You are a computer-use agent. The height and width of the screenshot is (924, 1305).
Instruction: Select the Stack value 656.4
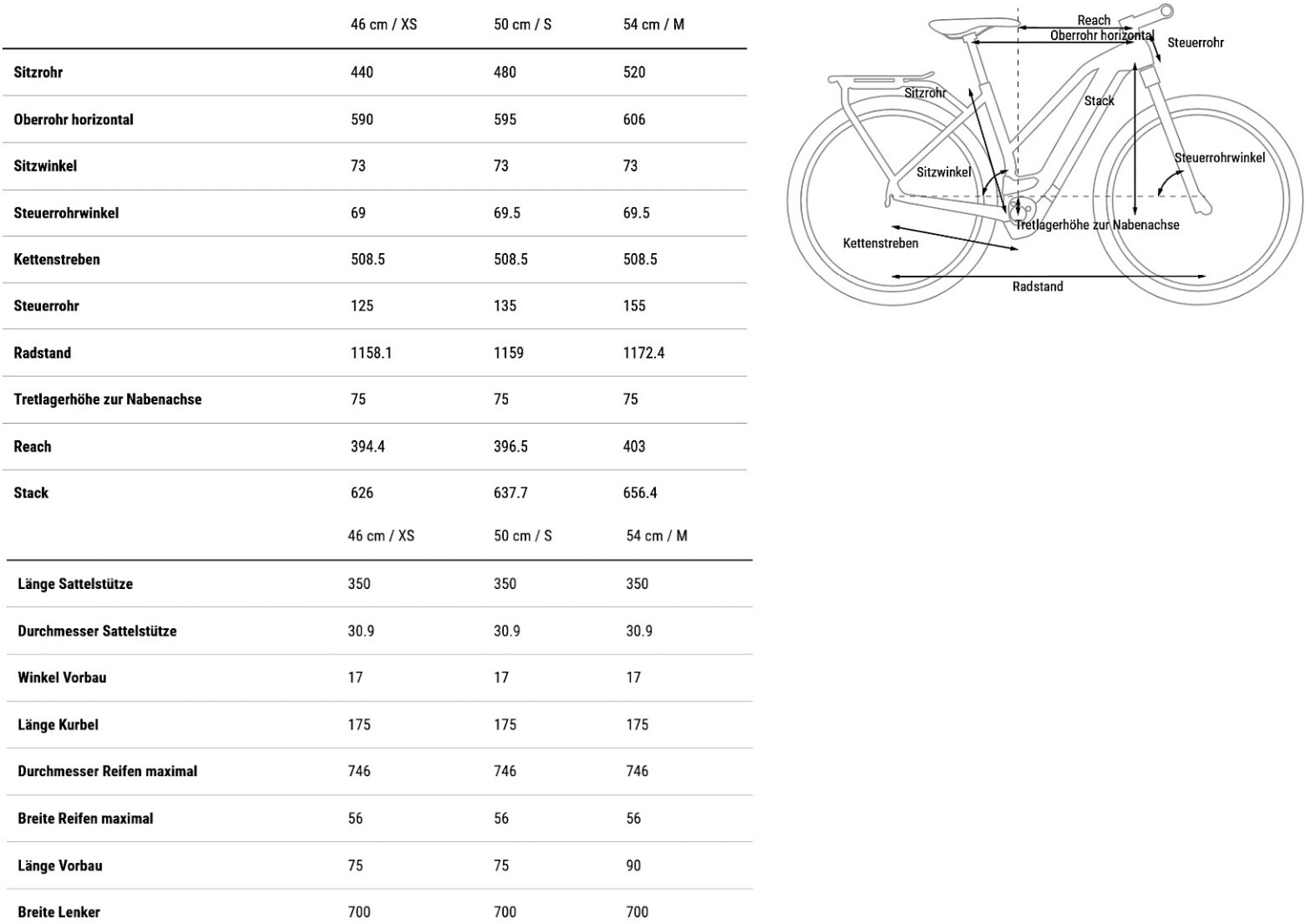639,492
